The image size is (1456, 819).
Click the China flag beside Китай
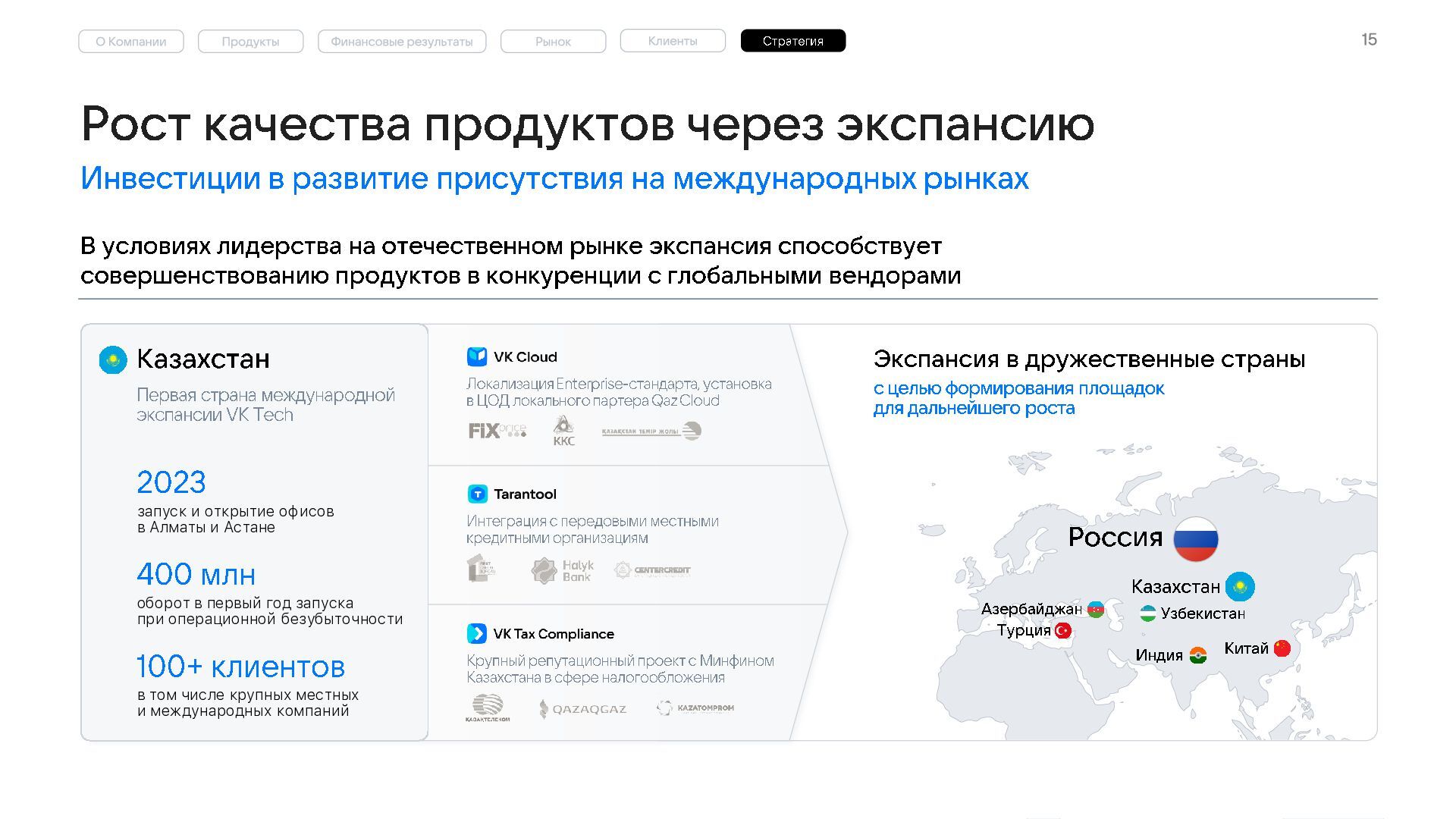click(1282, 648)
